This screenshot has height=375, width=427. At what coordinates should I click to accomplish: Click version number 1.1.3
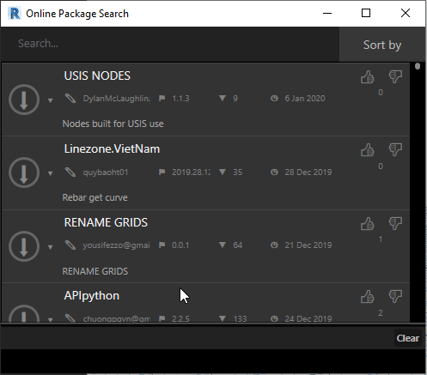pos(180,98)
